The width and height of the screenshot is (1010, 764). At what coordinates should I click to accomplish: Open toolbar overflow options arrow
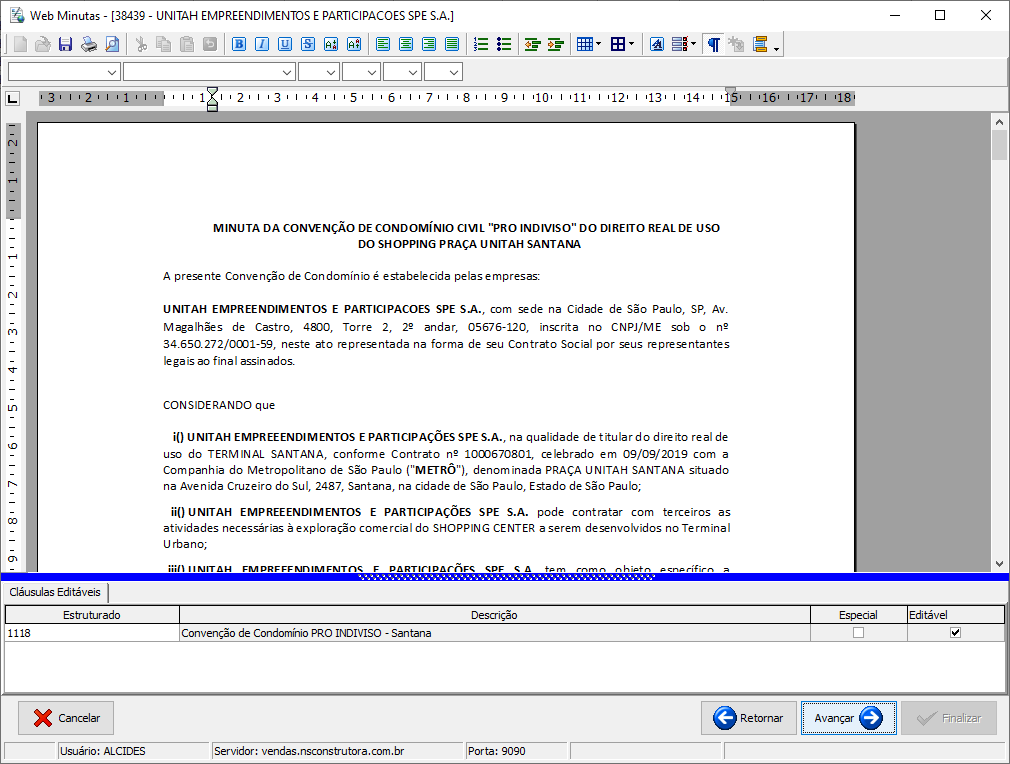tap(776, 50)
